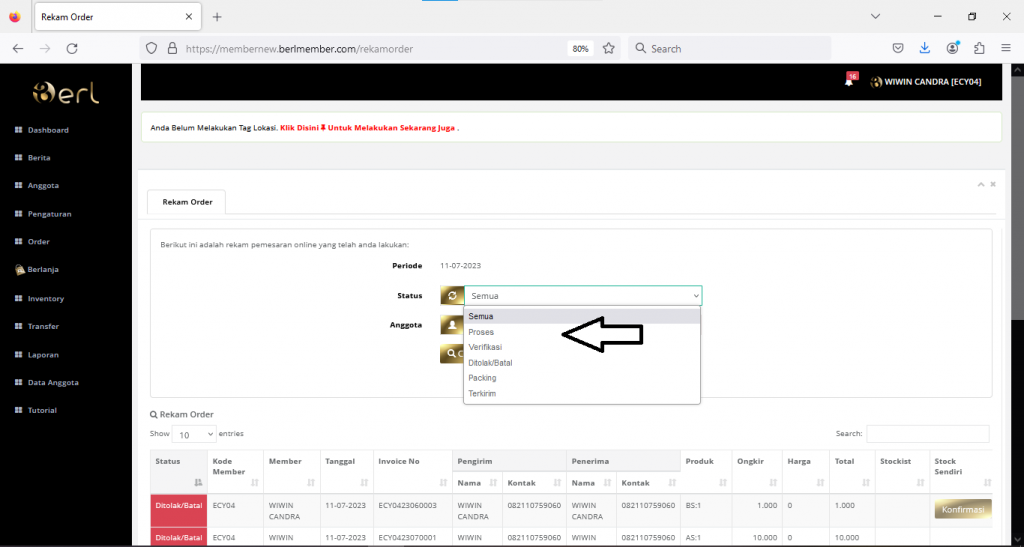The image size is (1024, 547).
Task: Open the Firefox hamburger application menu
Action: 1005,48
